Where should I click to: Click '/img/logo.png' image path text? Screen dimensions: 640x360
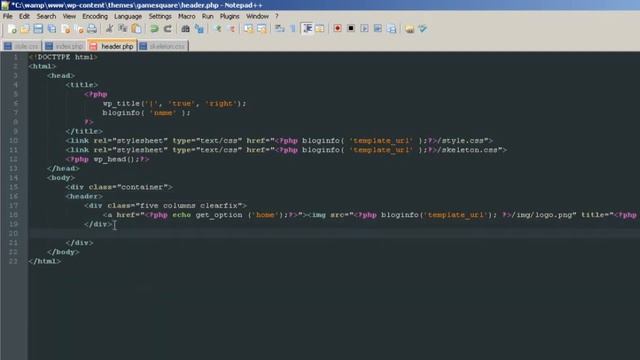pos(542,215)
